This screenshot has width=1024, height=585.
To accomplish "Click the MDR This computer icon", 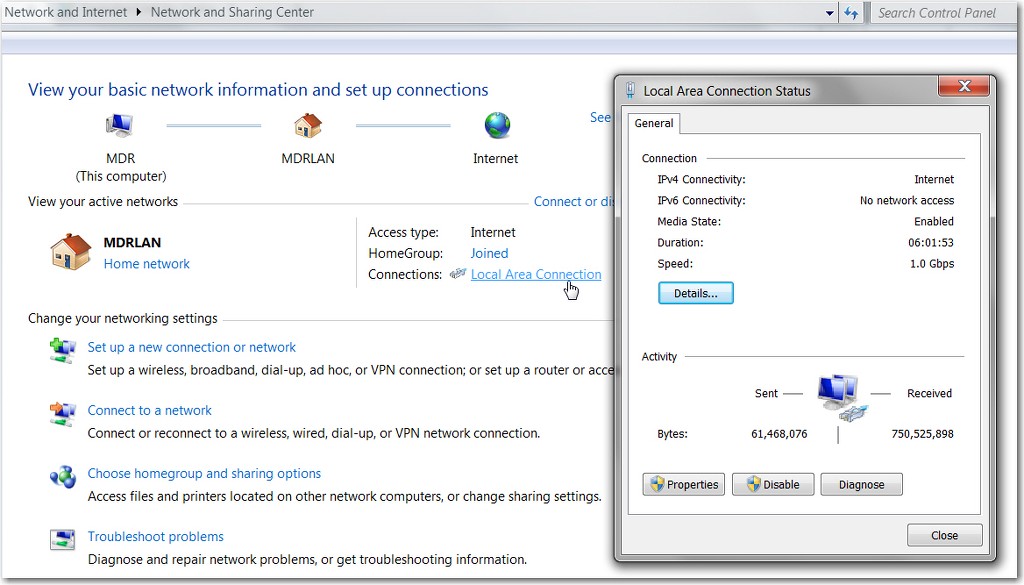I will pos(120,125).
